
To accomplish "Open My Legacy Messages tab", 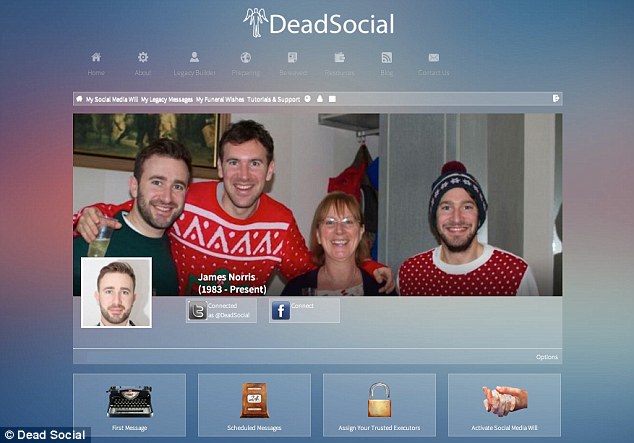I will click(x=167, y=99).
